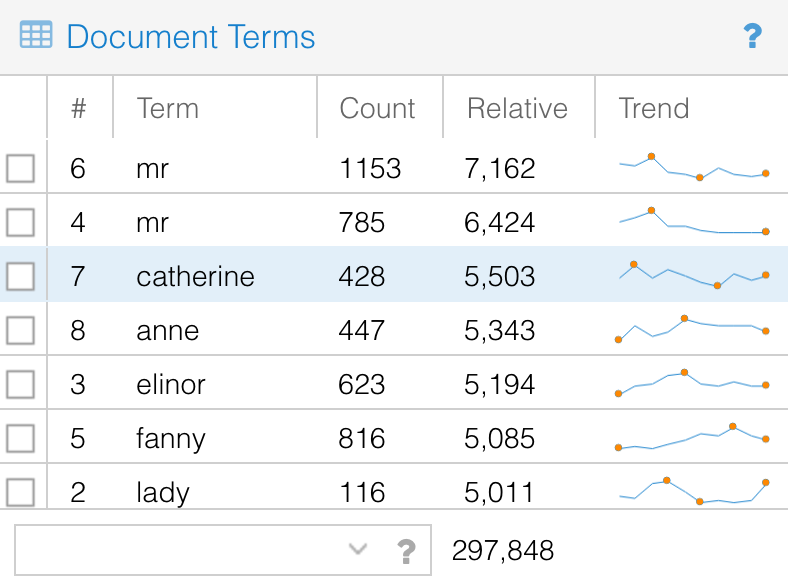Click the trend sparkline for lady
788x576 pixels.
tap(692, 491)
